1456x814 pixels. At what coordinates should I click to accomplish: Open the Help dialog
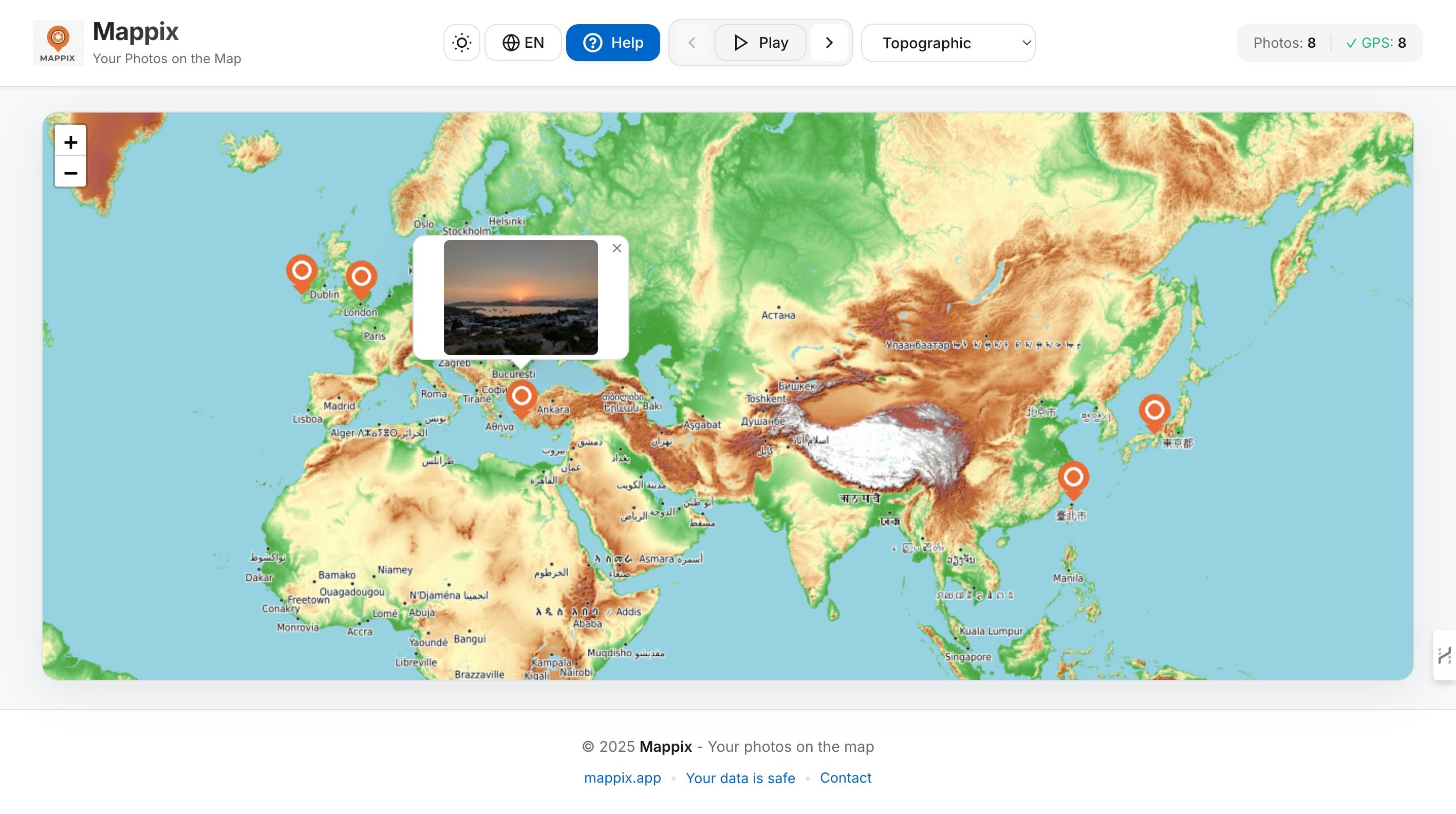point(613,42)
